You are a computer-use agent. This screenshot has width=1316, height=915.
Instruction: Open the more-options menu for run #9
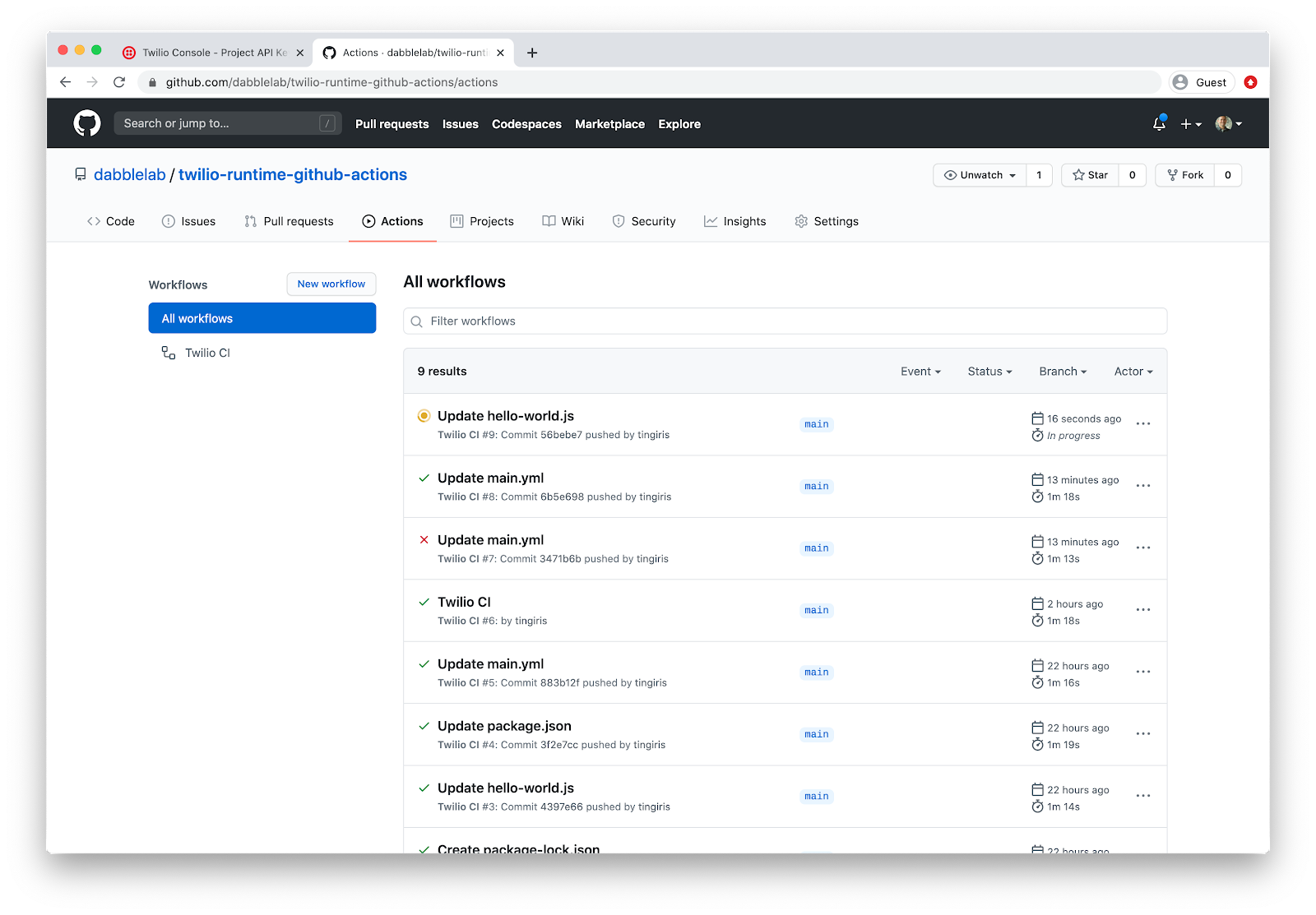(x=1143, y=424)
